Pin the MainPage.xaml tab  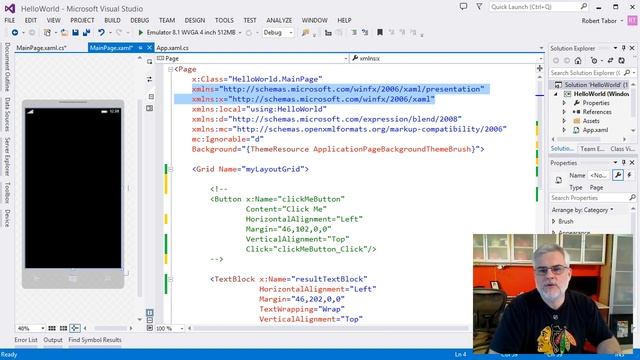(x=140, y=48)
